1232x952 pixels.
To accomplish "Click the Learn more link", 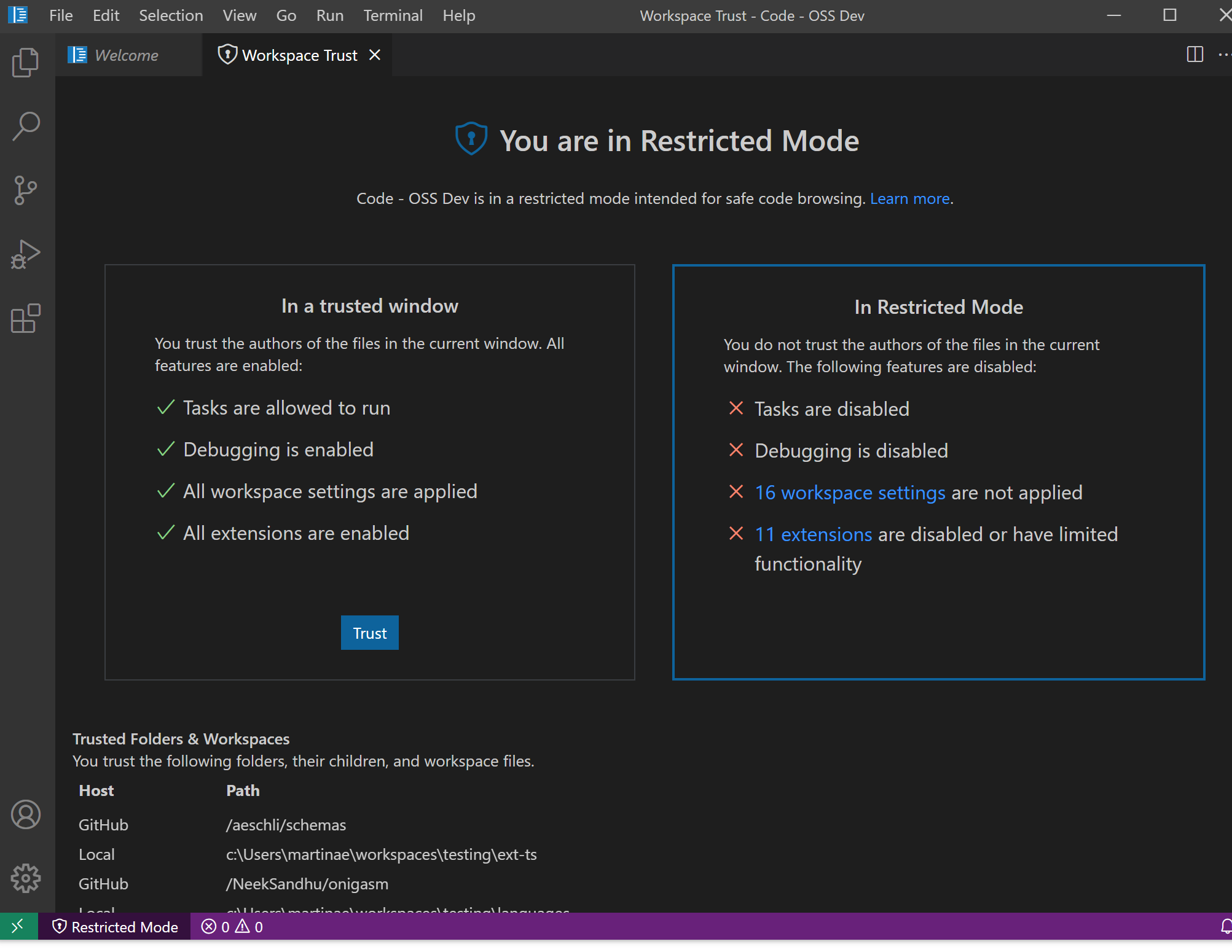I will 909,198.
